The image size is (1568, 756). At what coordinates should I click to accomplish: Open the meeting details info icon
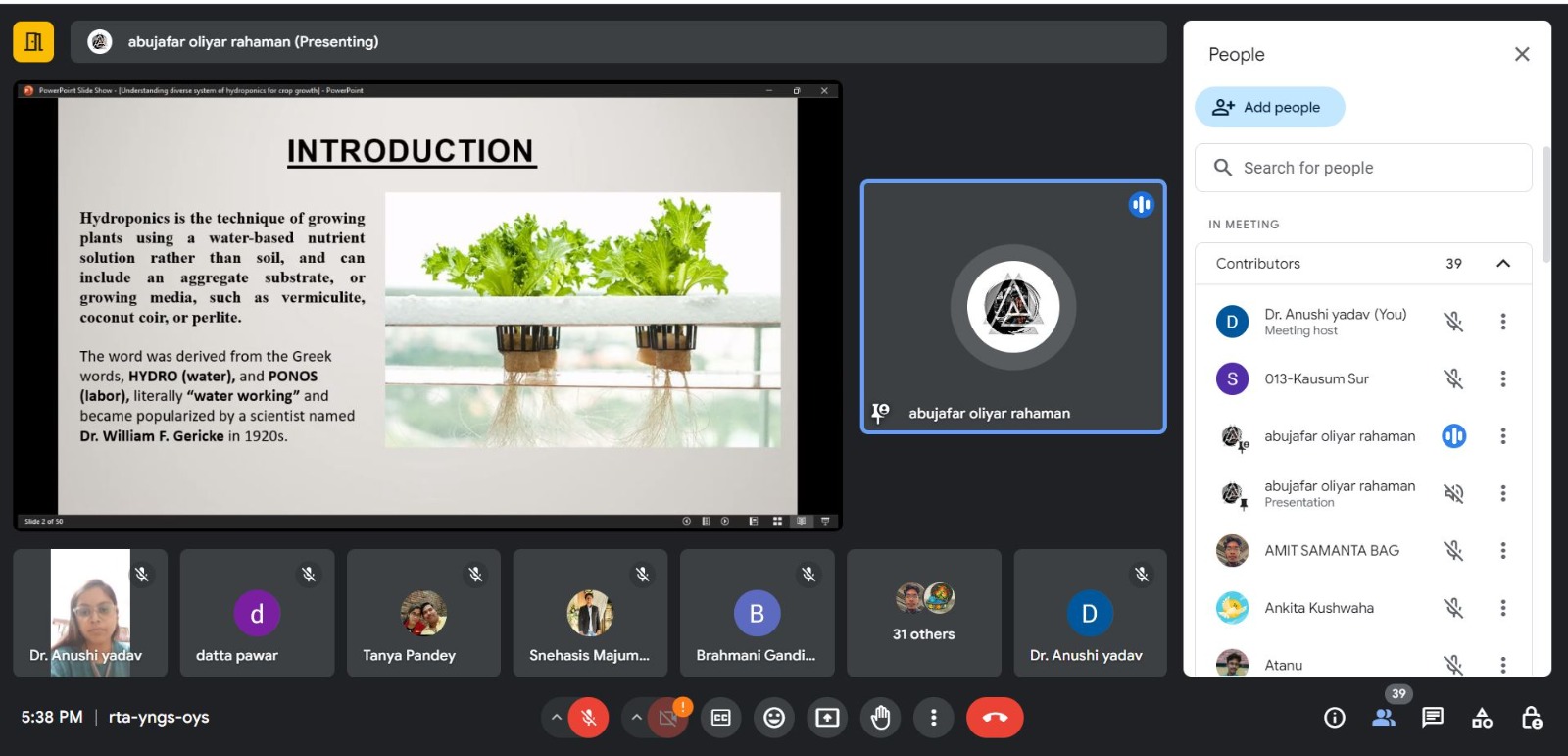coord(1334,718)
